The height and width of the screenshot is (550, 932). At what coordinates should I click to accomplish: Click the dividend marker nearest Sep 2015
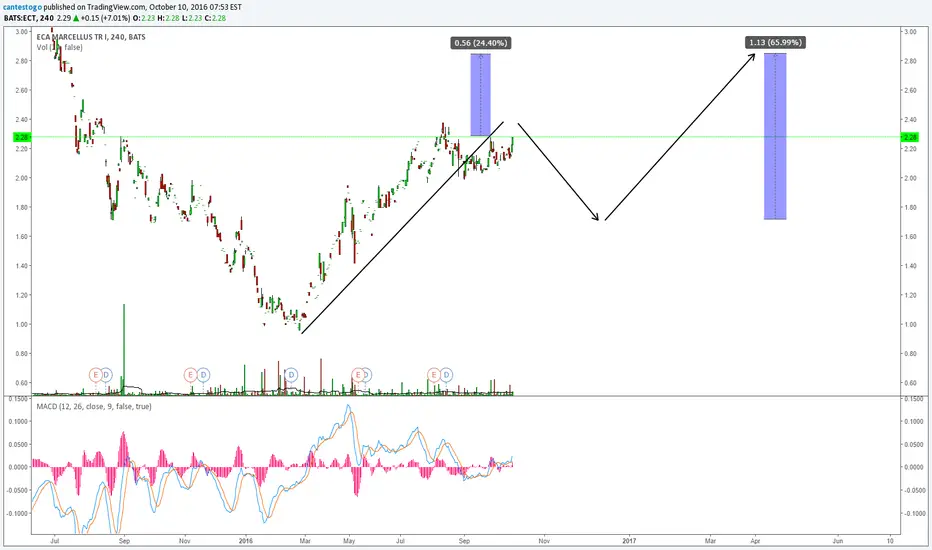[106, 375]
